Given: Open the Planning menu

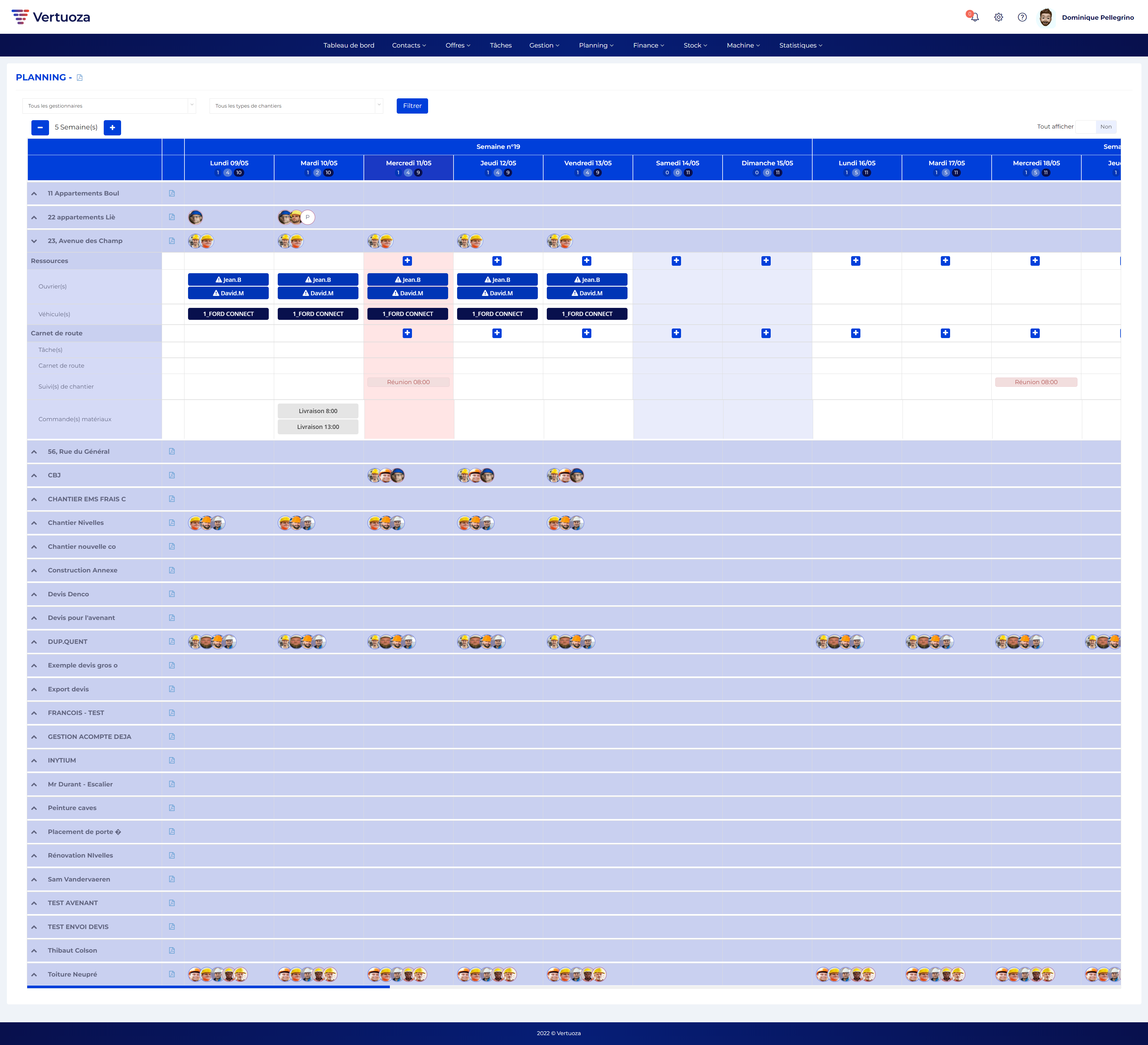Looking at the screenshot, I should click(596, 45).
